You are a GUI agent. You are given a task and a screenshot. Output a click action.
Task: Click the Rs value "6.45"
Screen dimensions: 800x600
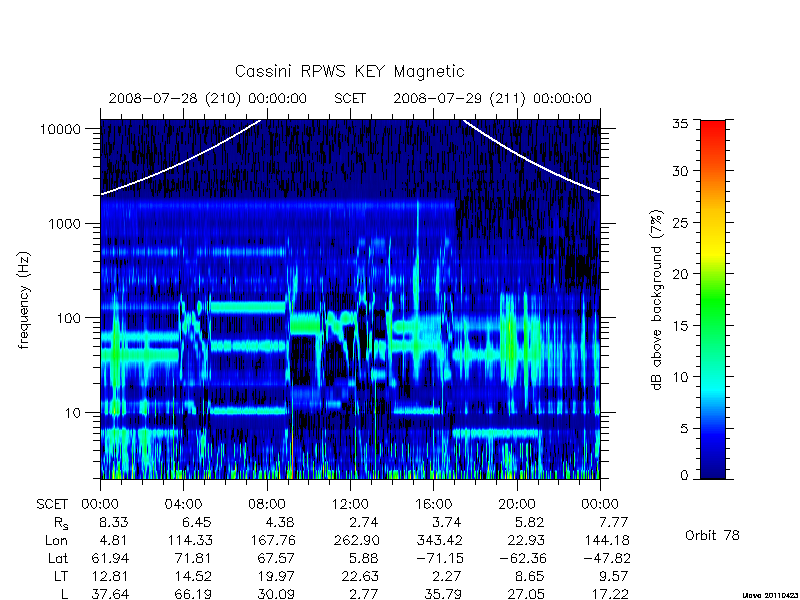[196, 522]
